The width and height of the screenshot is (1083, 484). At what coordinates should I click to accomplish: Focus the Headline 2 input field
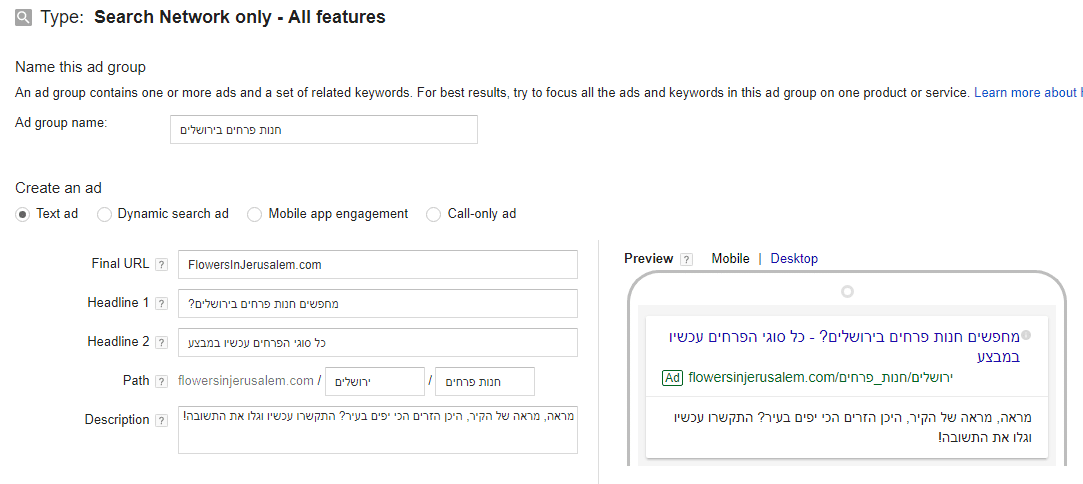pos(378,342)
